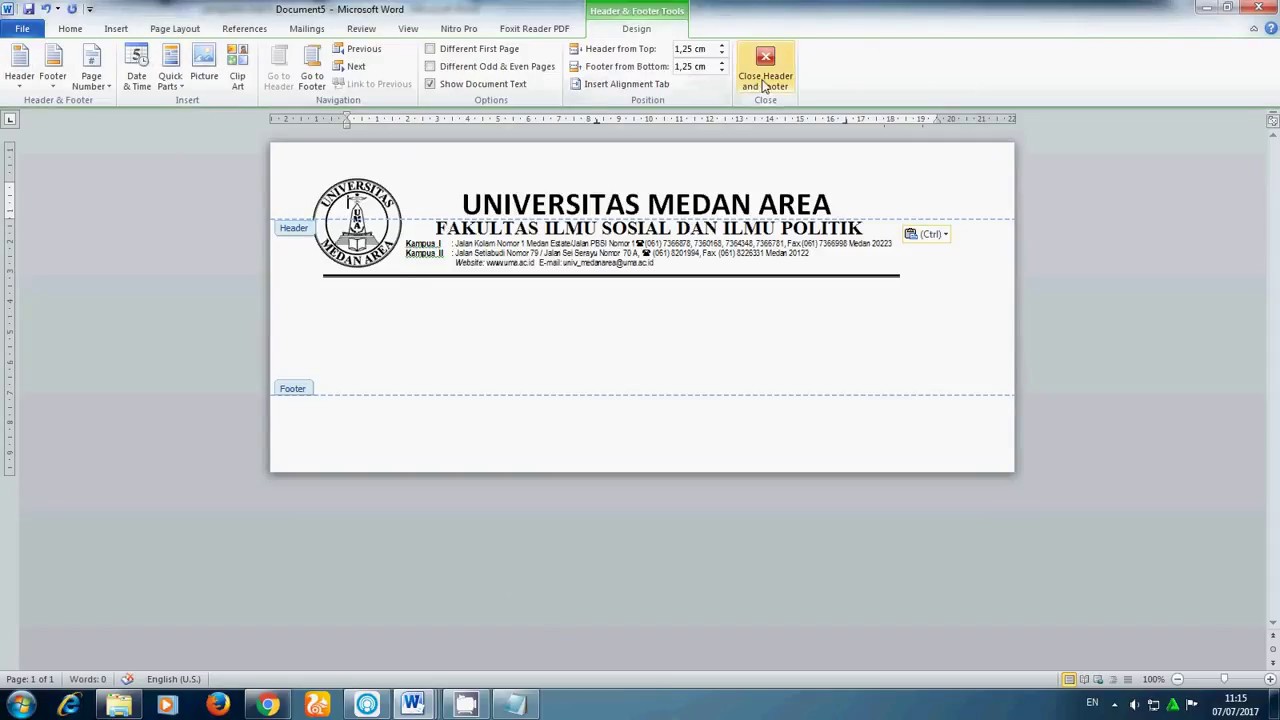Open the Header gallery button
Viewport: 1280px width, 720px height.
pos(19,67)
